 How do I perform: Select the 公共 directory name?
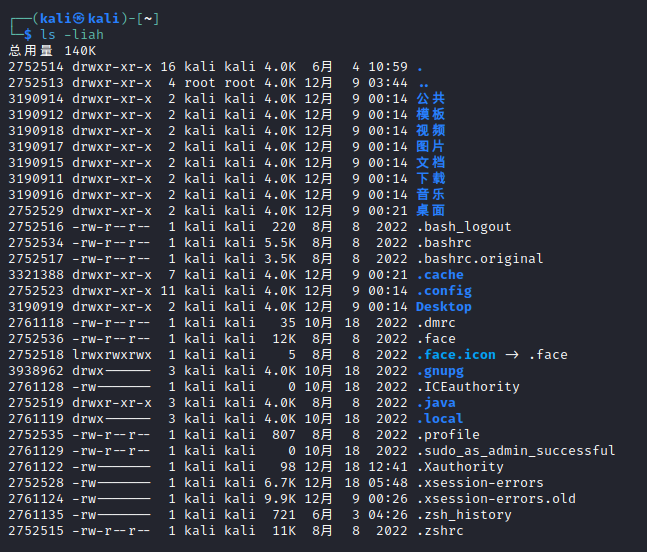click(x=430, y=98)
